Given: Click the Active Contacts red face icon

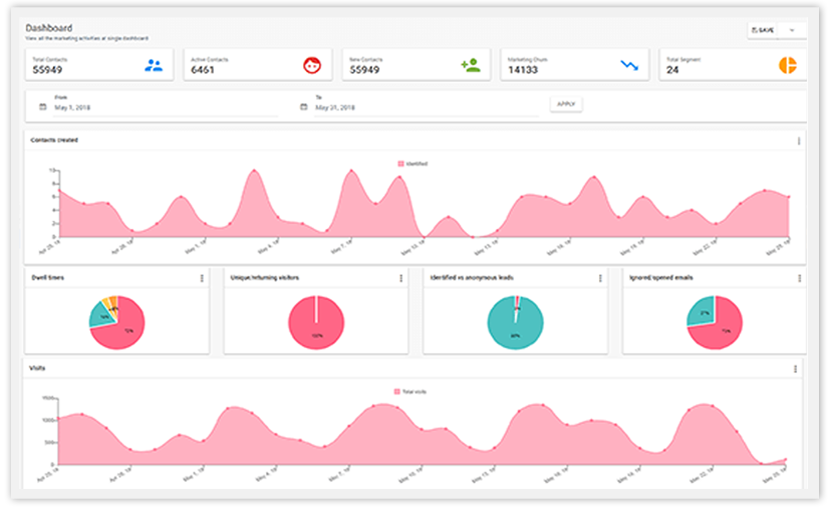Looking at the screenshot, I should click(x=312, y=65).
